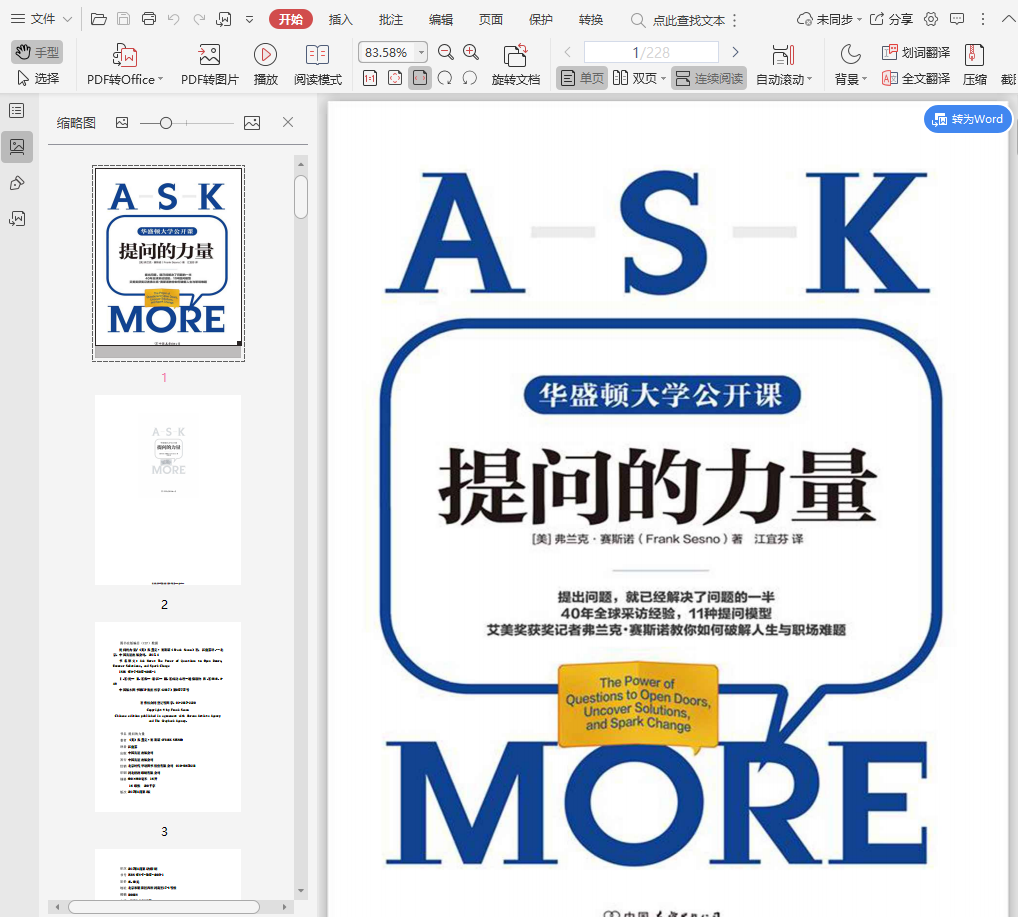Open annotation panel sidebar icon

(x=17, y=183)
